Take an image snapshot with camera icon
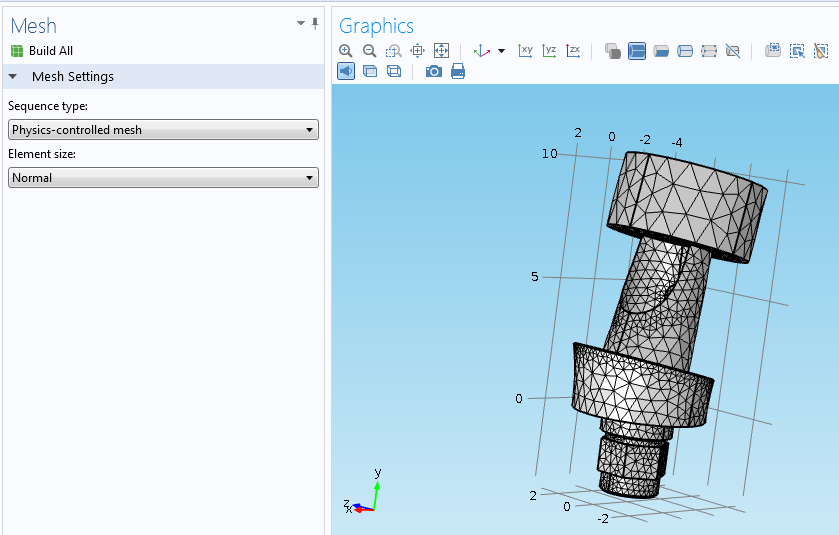Image resolution: width=839 pixels, height=535 pixels. pos(434,71)
